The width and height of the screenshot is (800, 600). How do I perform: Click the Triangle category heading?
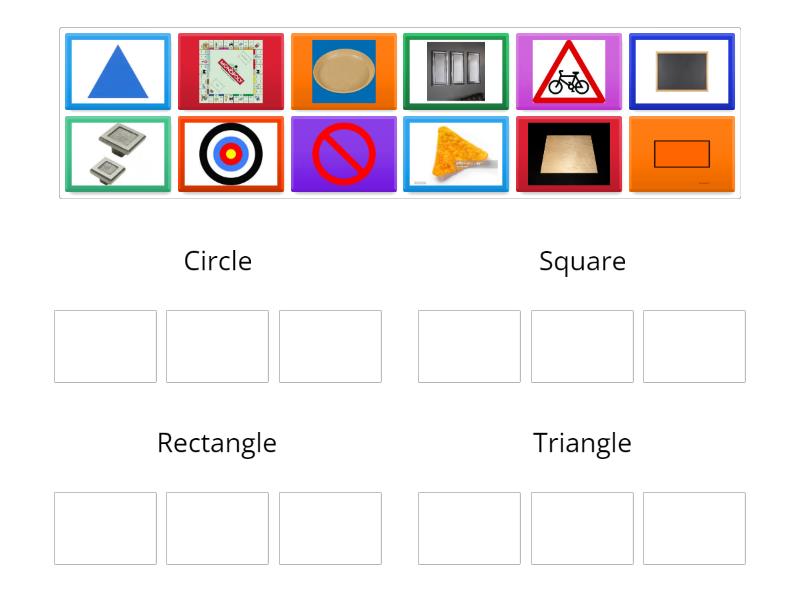tap(582, 443)
